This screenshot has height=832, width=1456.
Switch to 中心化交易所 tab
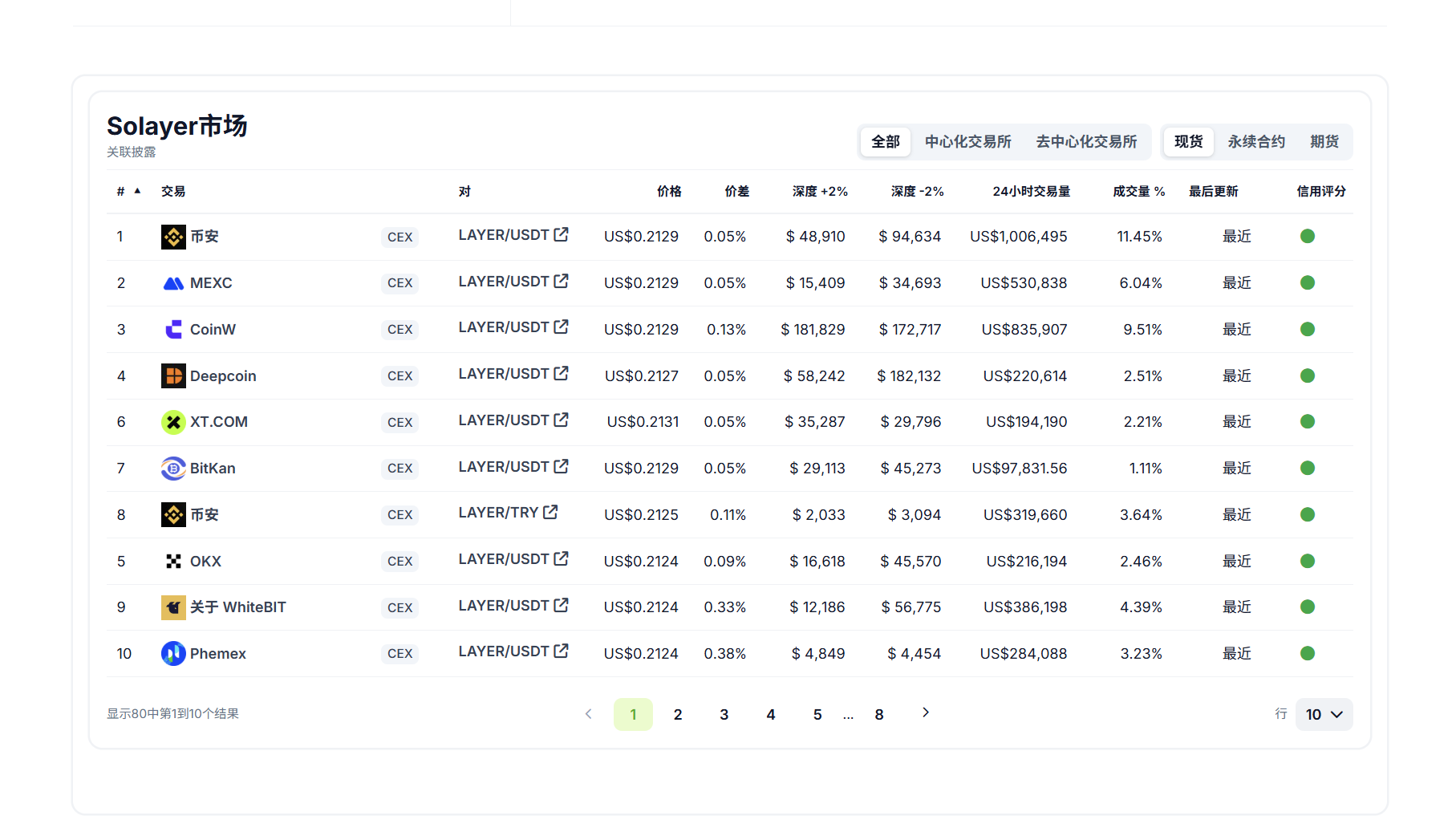coord(967,142)
